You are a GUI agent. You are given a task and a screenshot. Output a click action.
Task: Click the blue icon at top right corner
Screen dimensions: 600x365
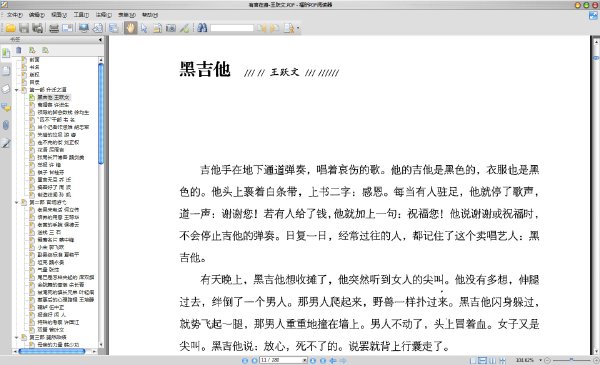coord(593,16)
